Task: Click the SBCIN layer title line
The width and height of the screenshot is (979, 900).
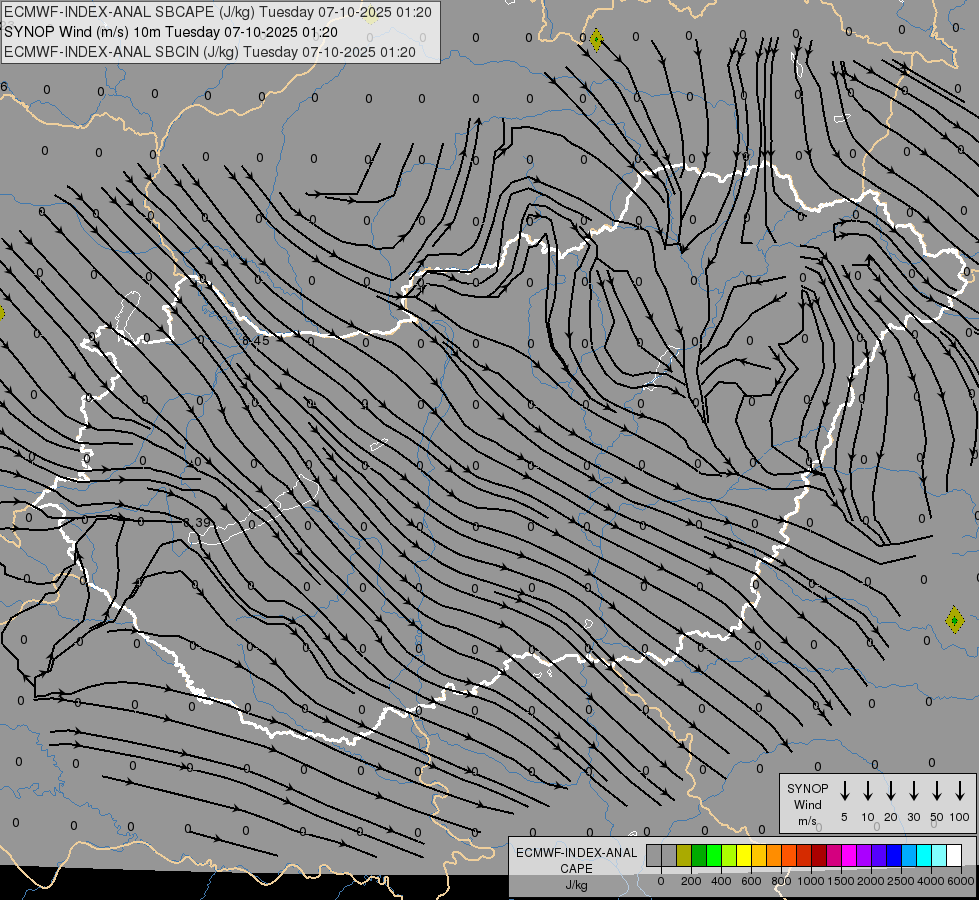Action: point(210,51)
